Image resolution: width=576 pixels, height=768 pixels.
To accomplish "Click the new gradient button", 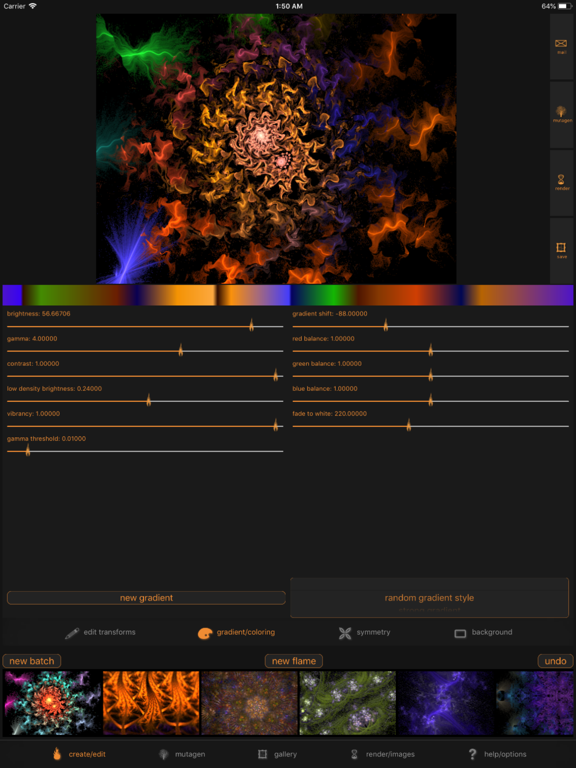I will pyautogui.click(x=146, y=598).
